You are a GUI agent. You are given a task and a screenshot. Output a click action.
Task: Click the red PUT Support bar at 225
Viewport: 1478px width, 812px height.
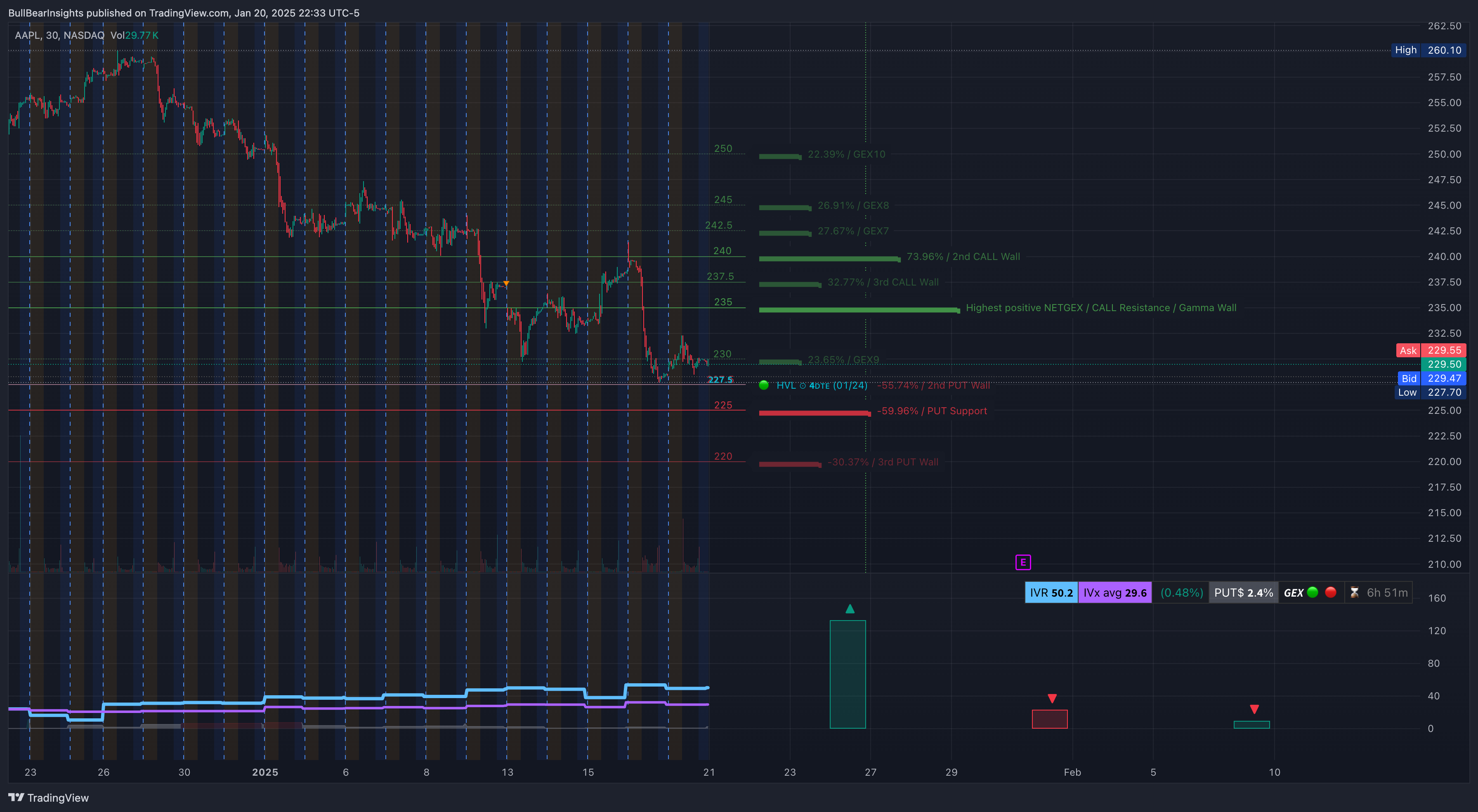(814, 413)
